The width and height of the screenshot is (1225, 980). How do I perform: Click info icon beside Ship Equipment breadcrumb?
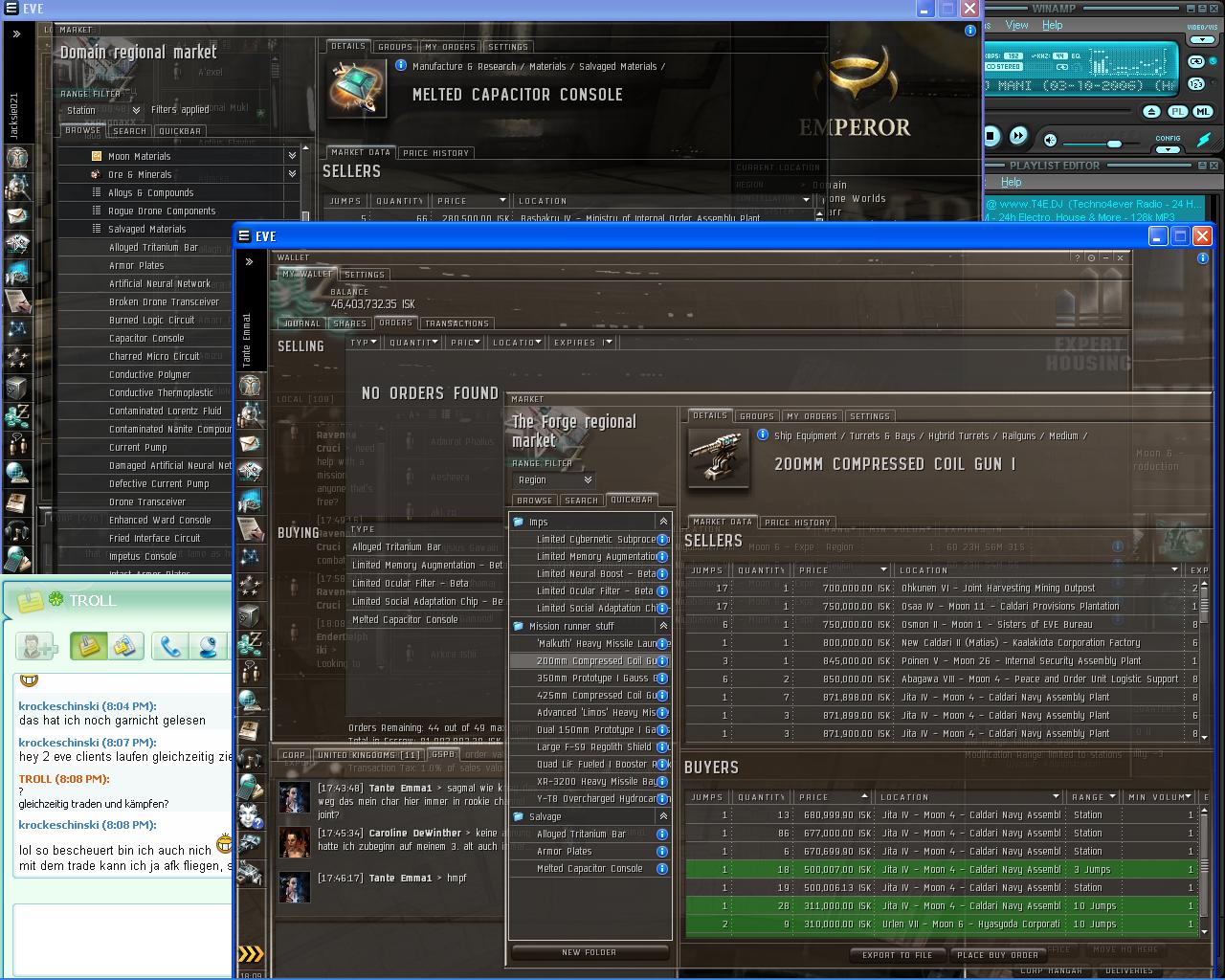pos(763,435)
